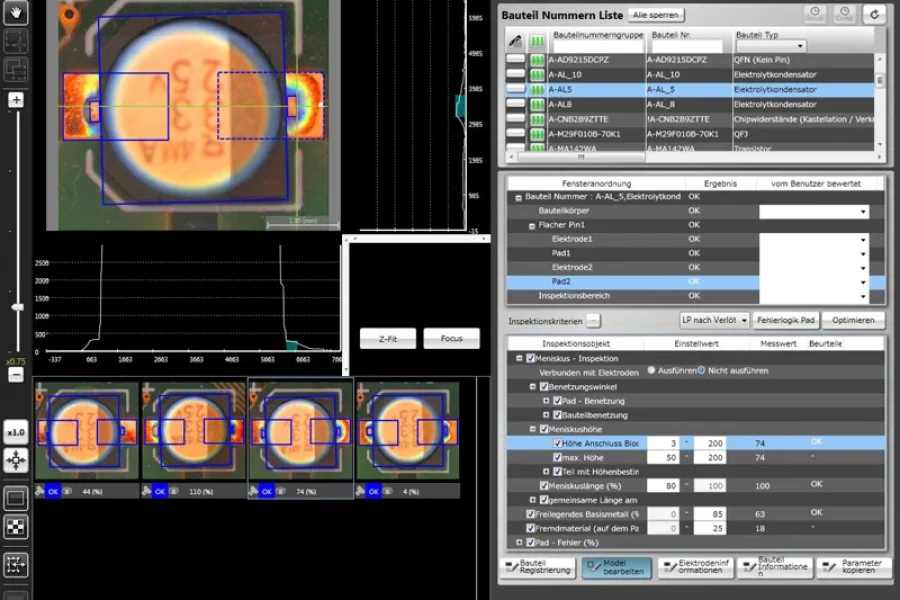Click the Optimieren button
900x600 pixels.
pyautogui.click(x=853, y=320)
